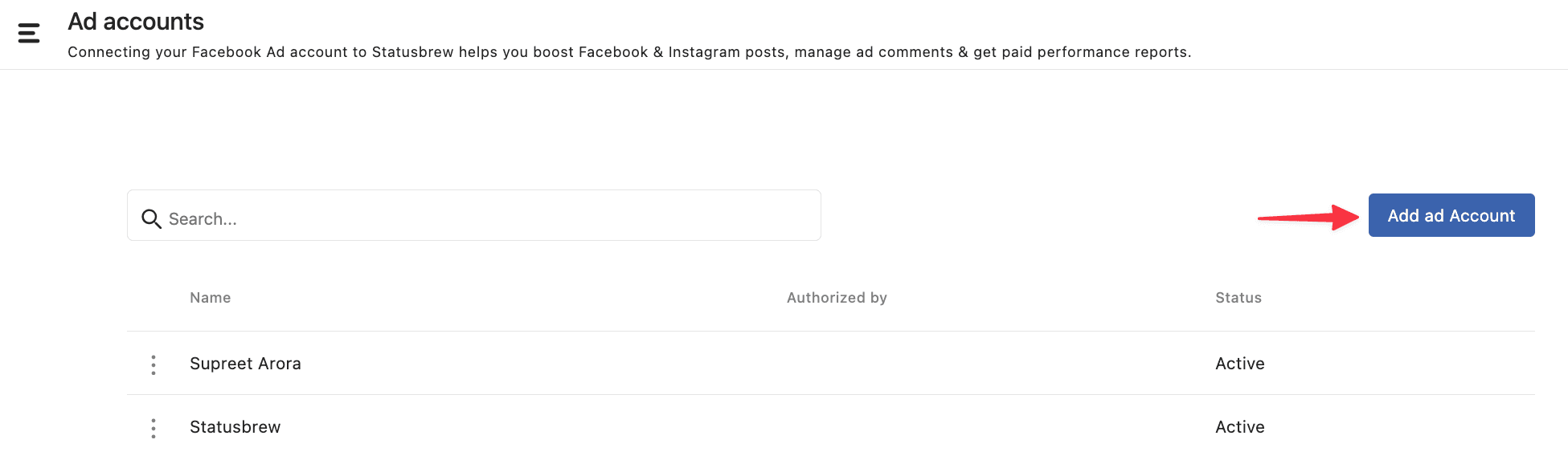Screen dimensions: 1568x452
Task: Click the search magnifier icon
Action: click(151, 218)
